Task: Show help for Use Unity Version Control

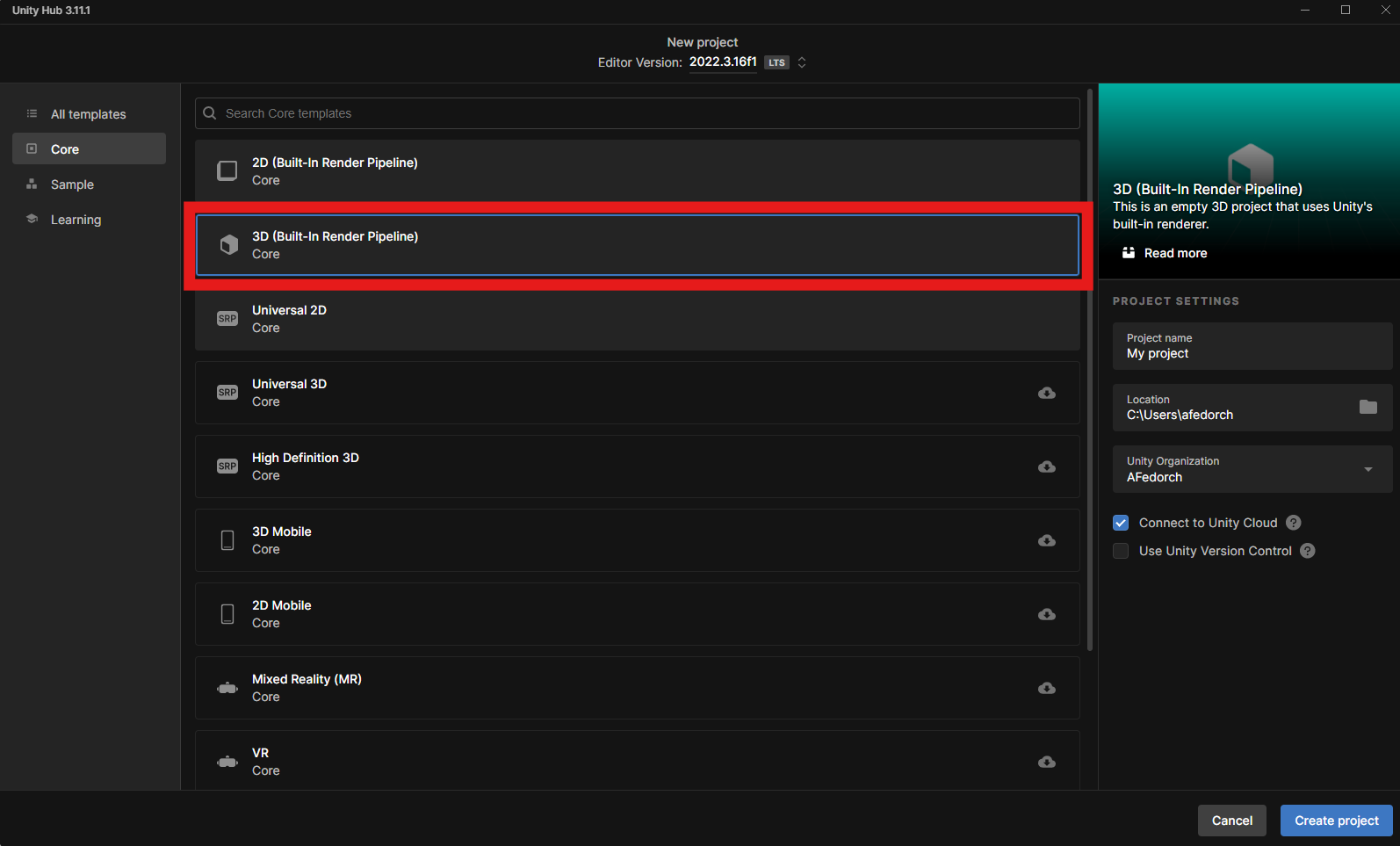Action: tap(1308, 551)
